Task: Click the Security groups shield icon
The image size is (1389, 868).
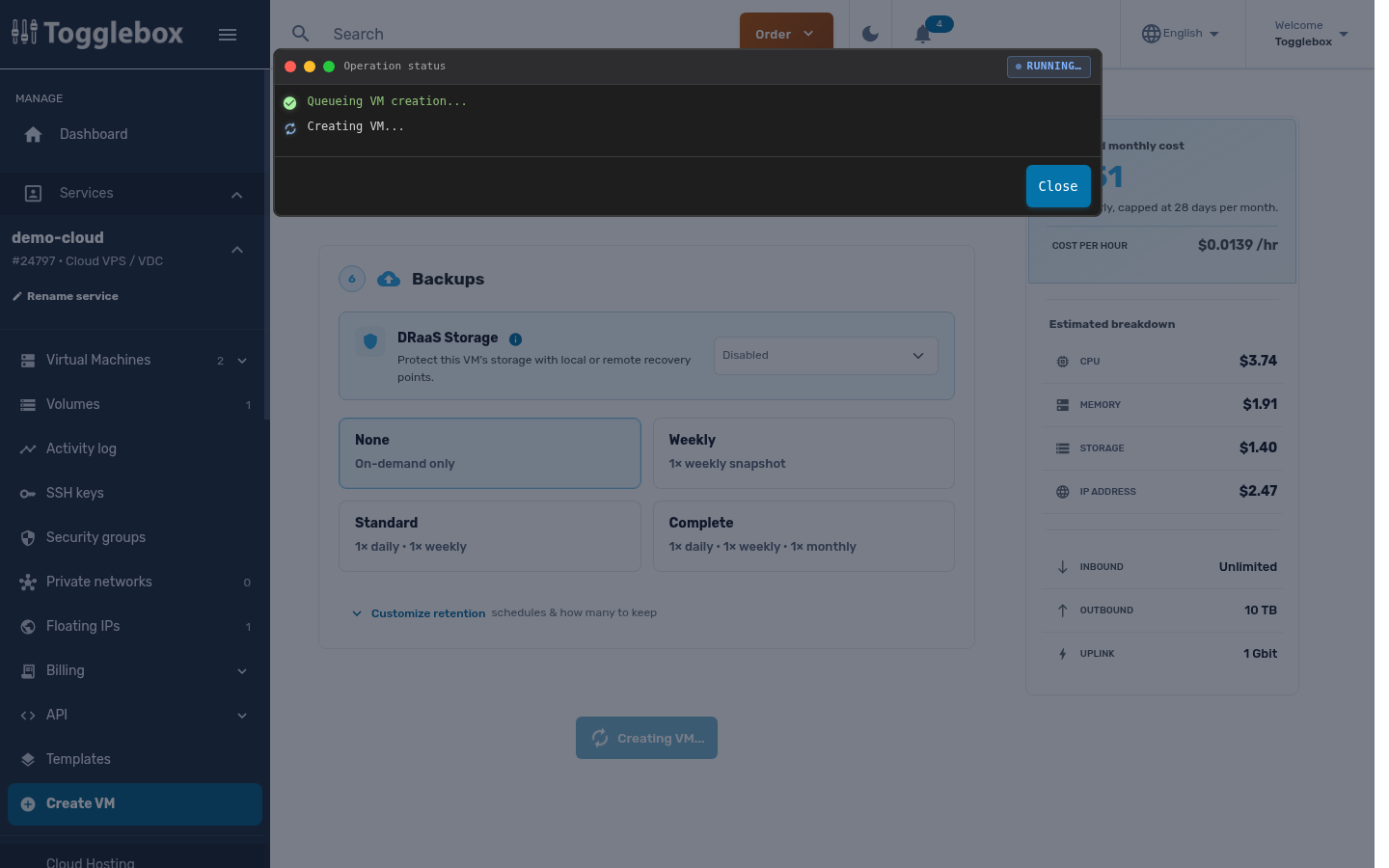Action: 28,538
